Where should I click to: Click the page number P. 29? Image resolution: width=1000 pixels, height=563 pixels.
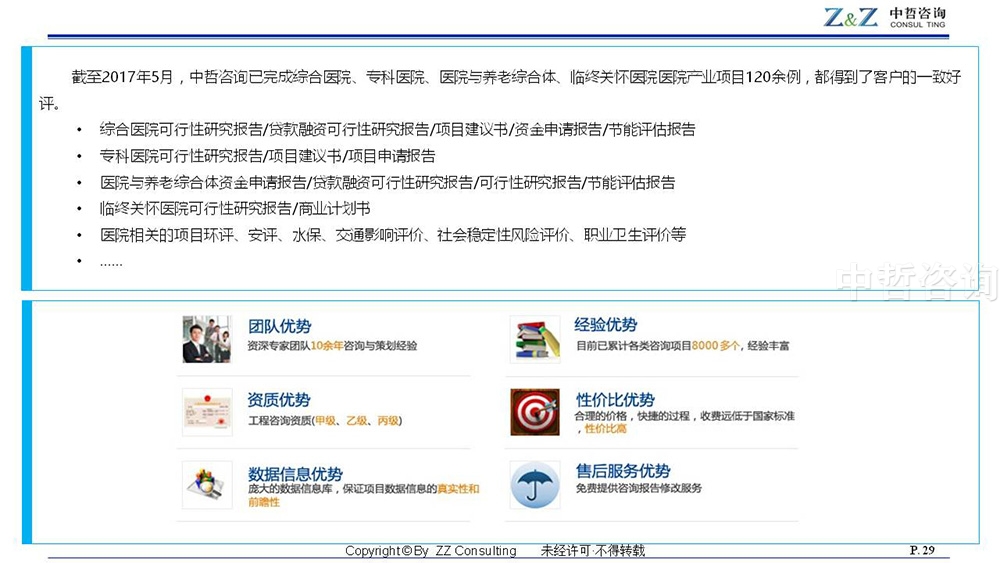[x=922, y=550]
